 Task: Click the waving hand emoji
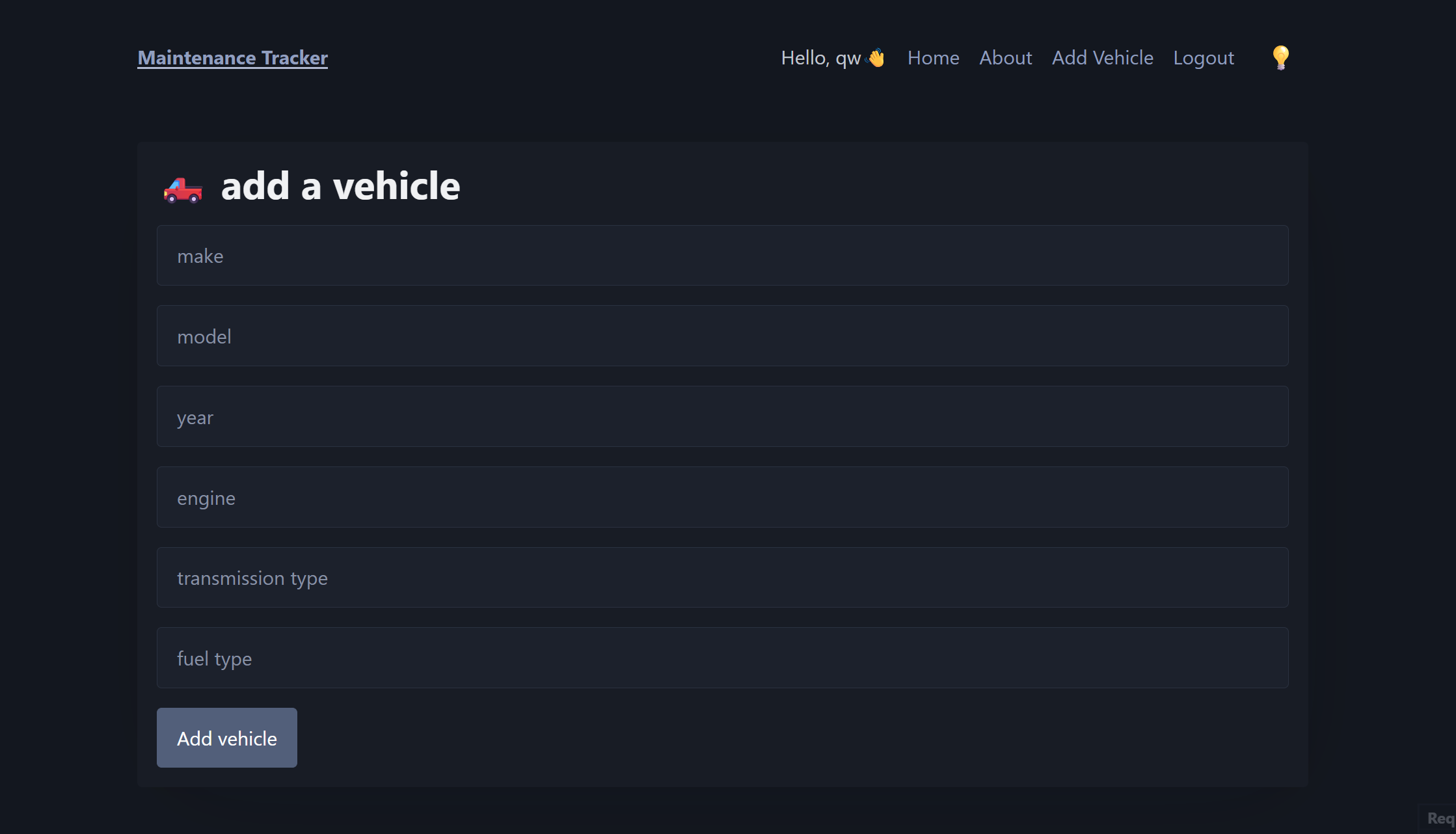click(x=876, y=59)
